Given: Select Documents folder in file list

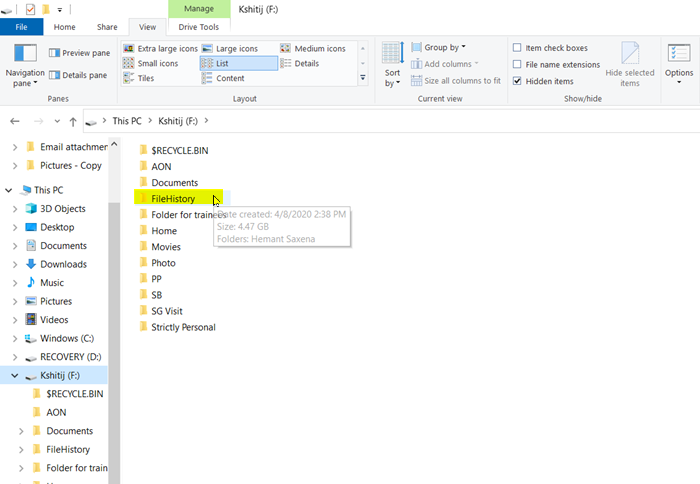Looking at the screenshot, I should (169, 183).
